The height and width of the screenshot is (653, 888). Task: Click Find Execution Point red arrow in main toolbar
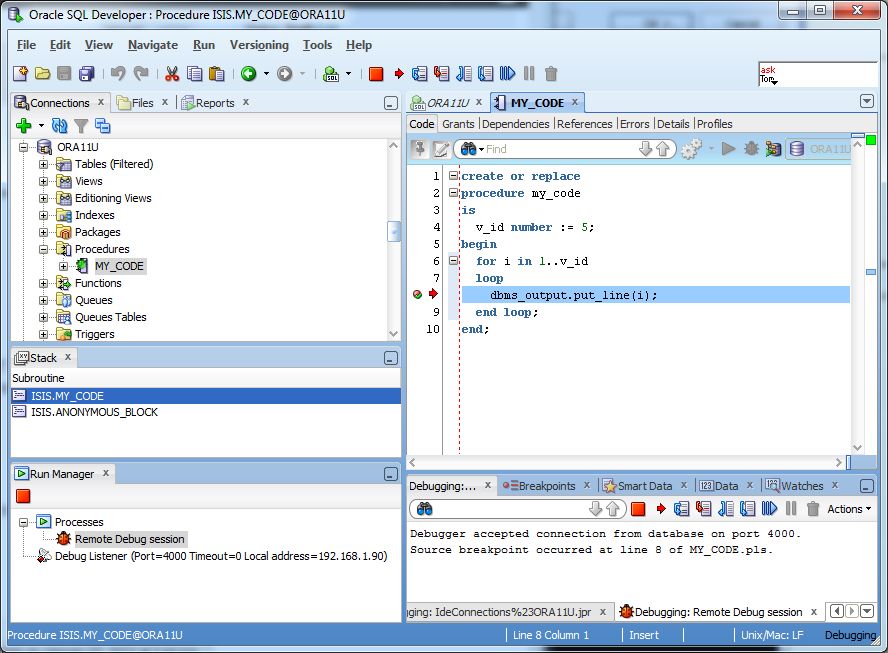pos(399,74)
